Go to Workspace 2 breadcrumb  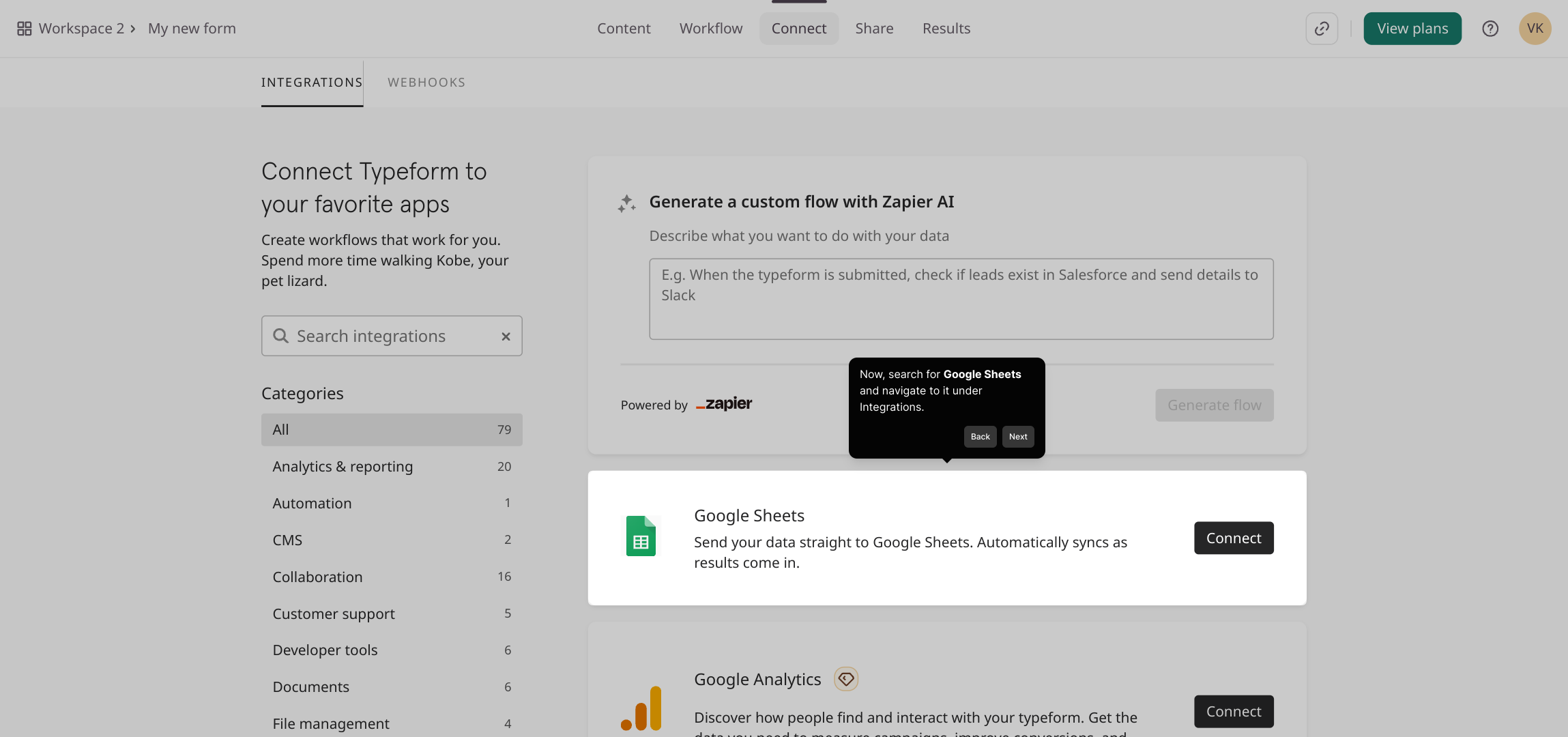[81, 29]
